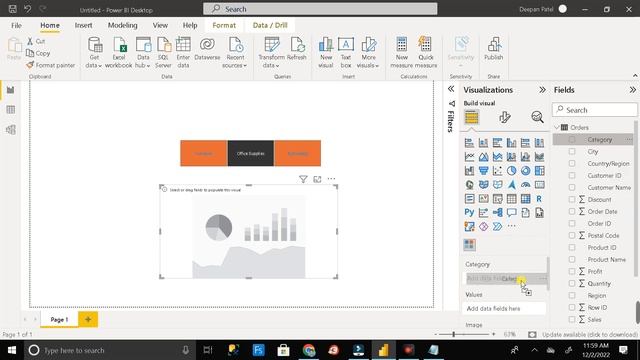
Task: Check the Country/Region field checkbox
Action: point(572,163)
